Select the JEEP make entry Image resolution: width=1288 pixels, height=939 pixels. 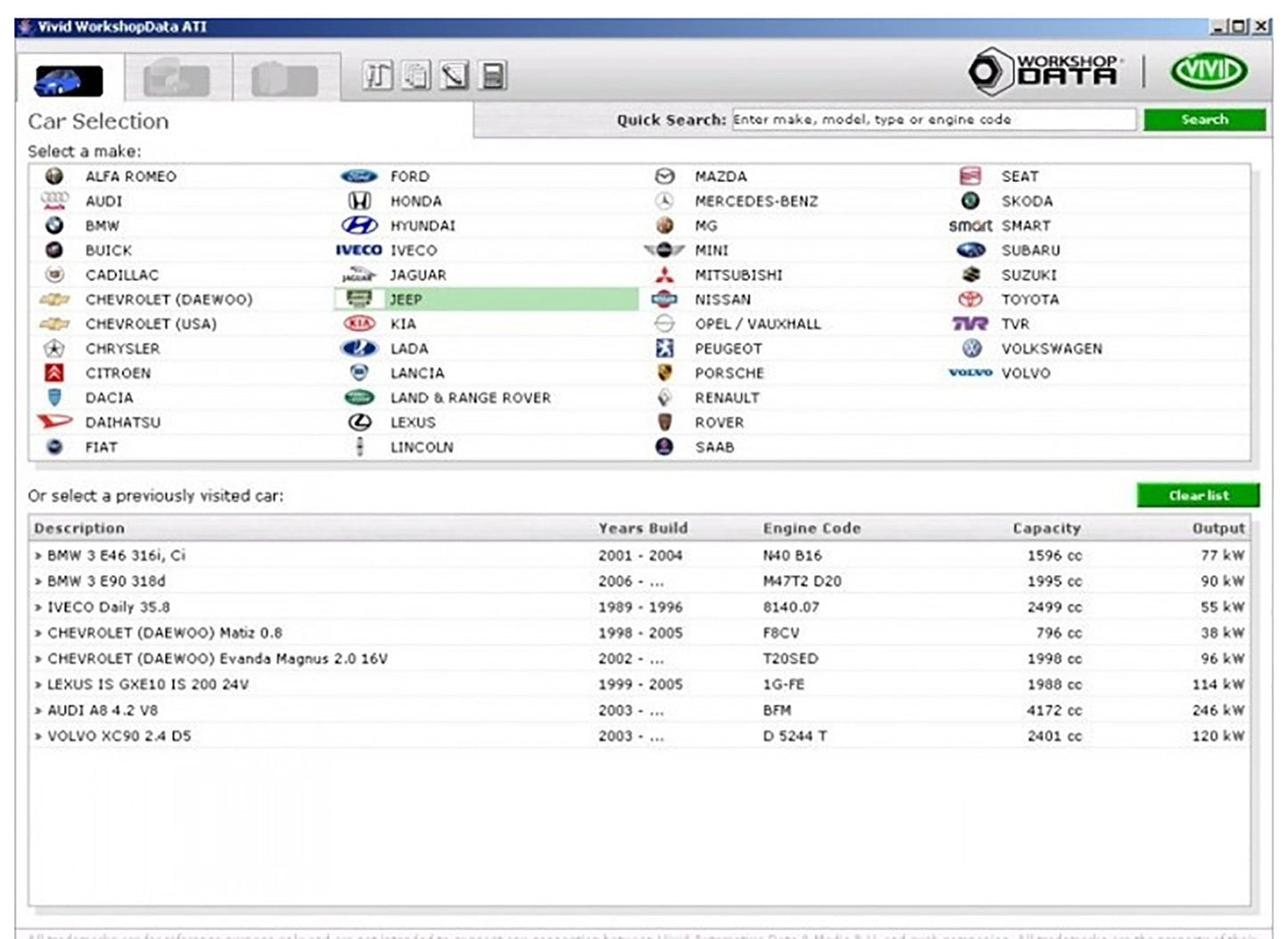point(406,300)
